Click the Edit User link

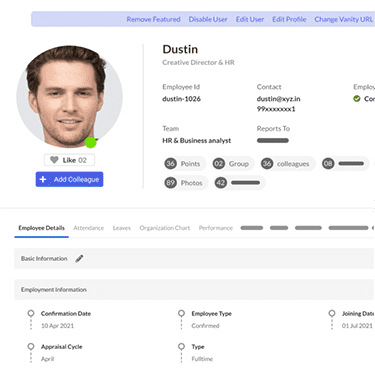pyautogui.click(x=250, y=19)
